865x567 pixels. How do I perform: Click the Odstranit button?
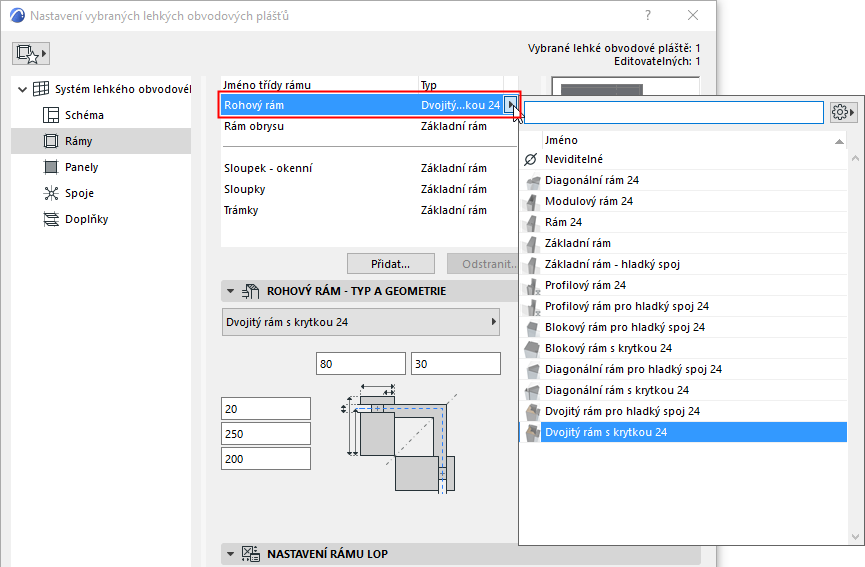pyautogui.click(x=483, y=264)
